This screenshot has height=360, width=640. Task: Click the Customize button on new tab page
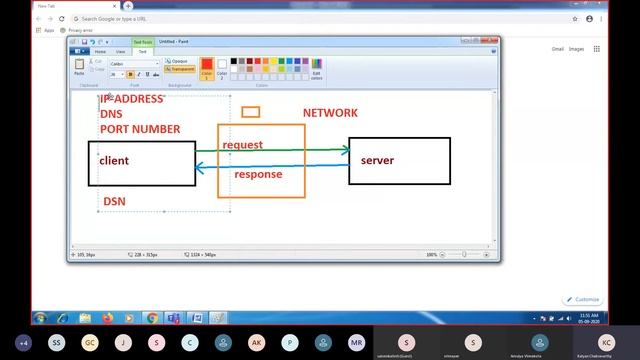583,299
